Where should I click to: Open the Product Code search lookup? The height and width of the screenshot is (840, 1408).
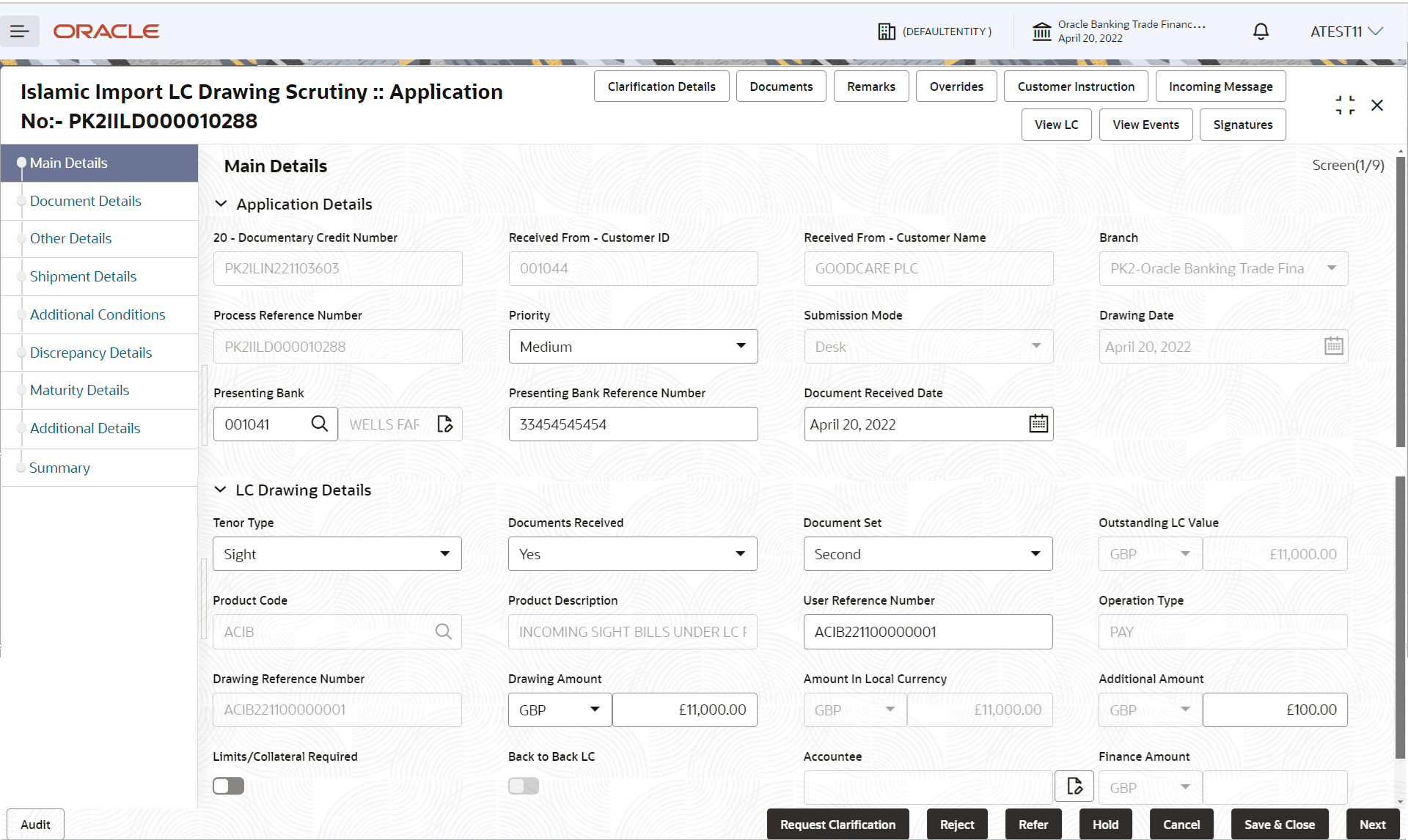(x=444, y=631)
